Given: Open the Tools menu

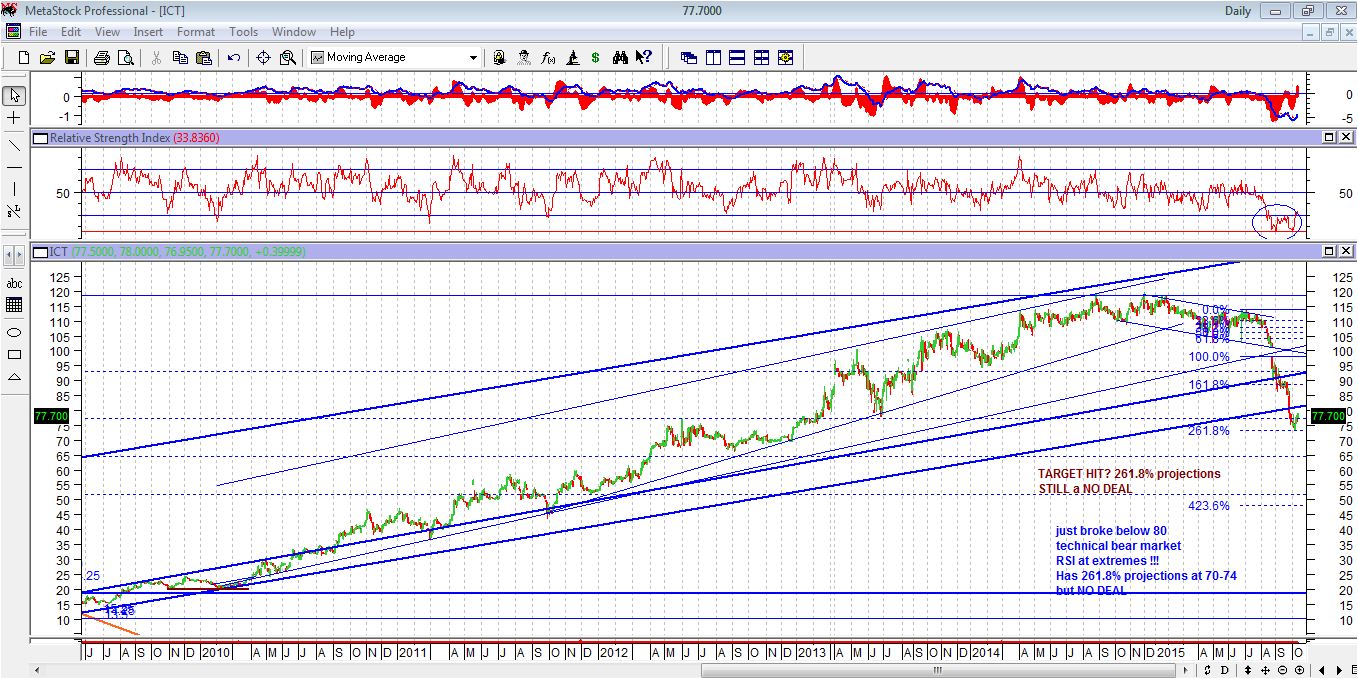Looking at the screenshot, I should click(x=243, y=31).
